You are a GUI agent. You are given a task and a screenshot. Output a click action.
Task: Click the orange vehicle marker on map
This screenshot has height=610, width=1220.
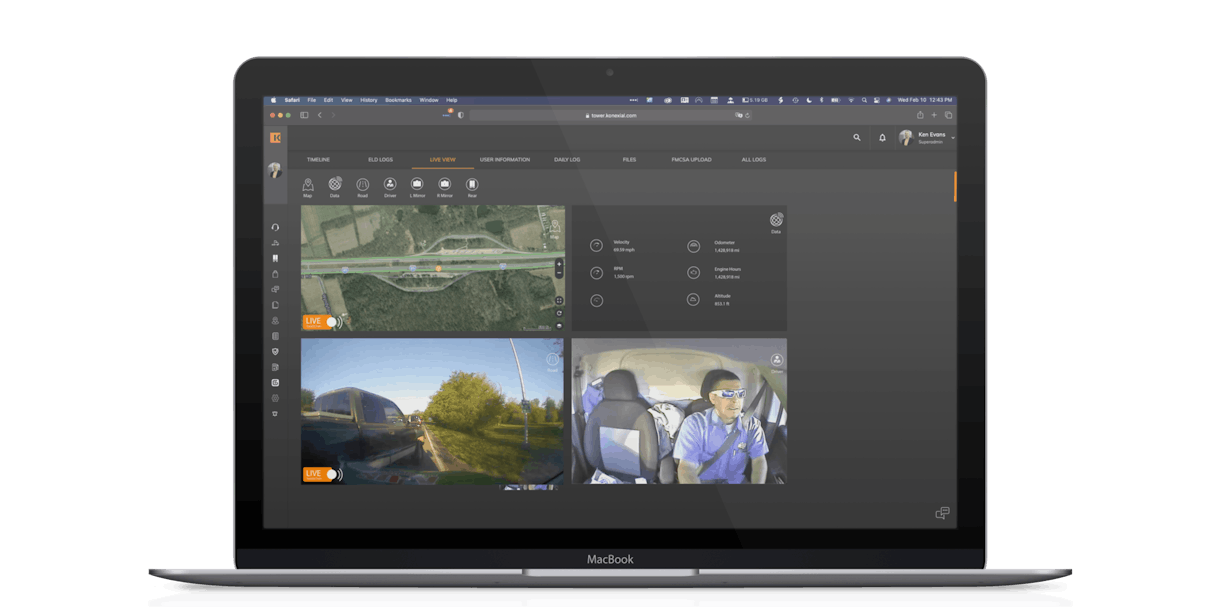(x=438, y=269)
